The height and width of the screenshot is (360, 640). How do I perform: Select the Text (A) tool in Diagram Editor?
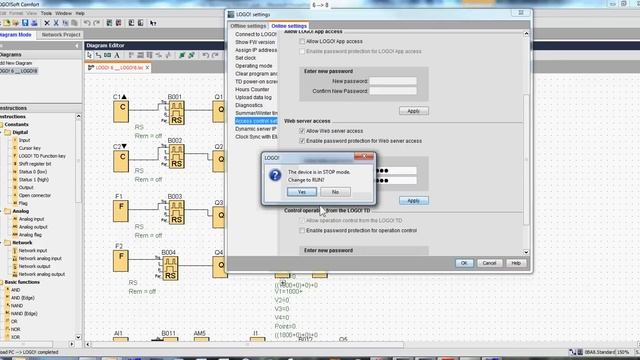(117, 55)
